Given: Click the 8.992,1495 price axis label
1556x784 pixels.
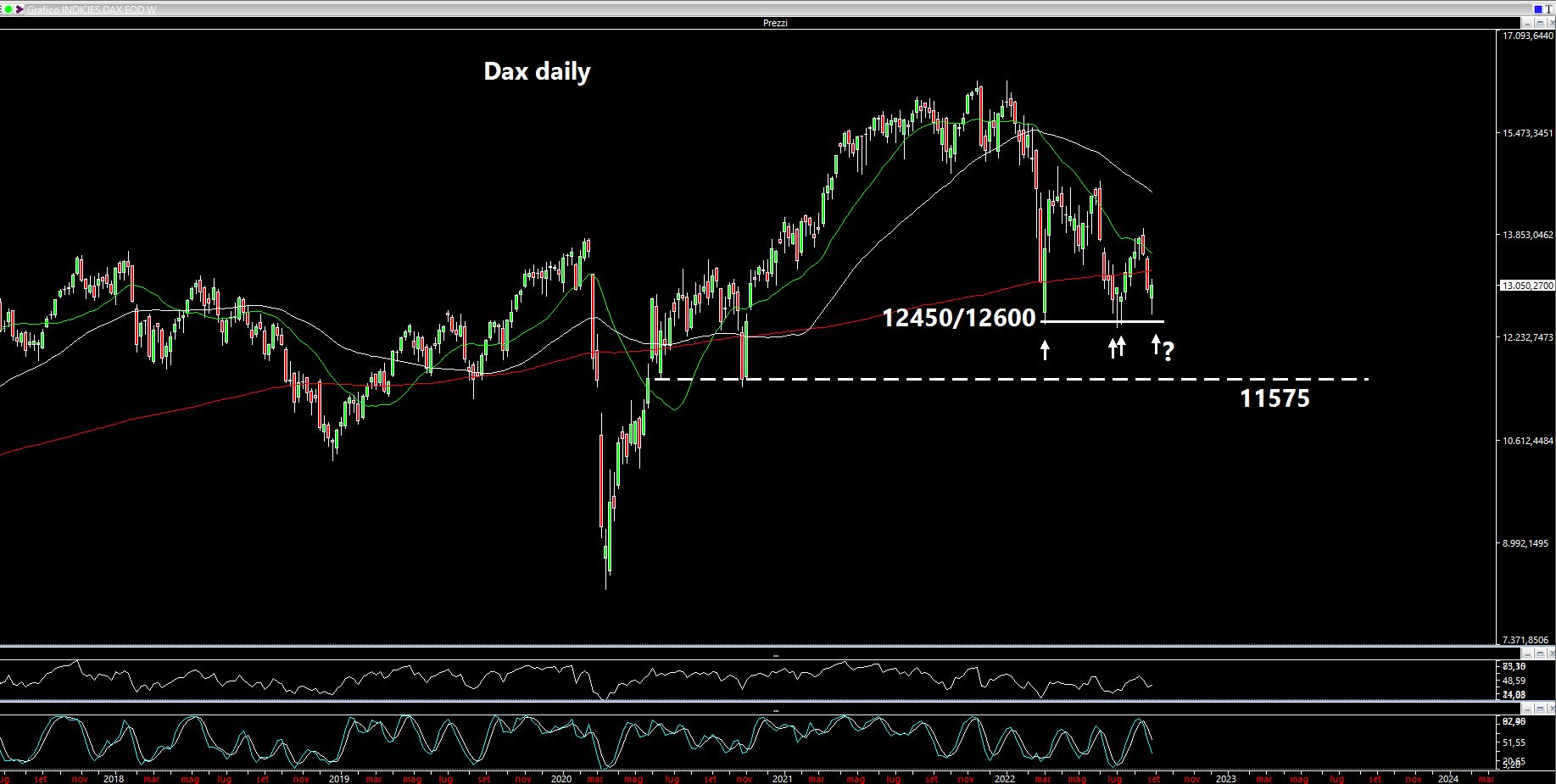Looking at the screenshot, I should (1525, 543).
